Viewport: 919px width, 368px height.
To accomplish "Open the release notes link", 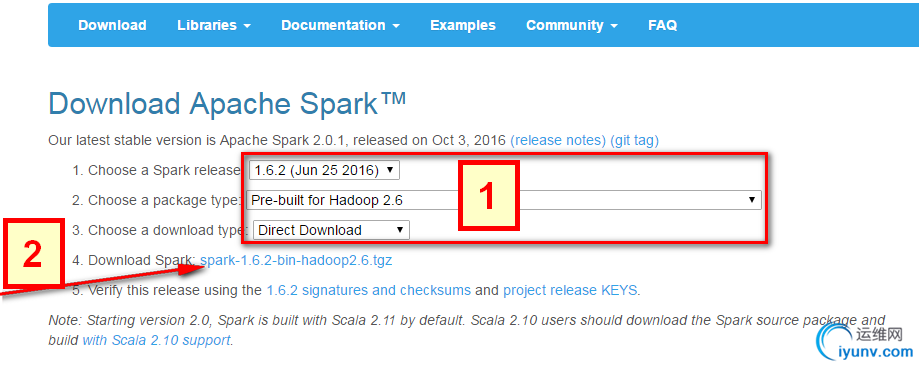I will [558, 141].
